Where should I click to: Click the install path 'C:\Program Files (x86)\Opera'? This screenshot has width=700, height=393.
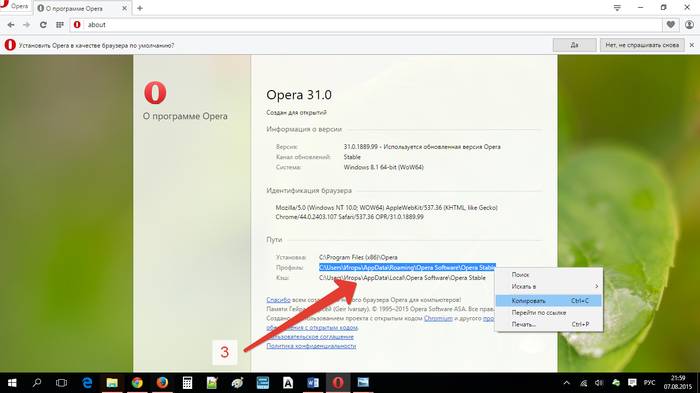point(358,257)
